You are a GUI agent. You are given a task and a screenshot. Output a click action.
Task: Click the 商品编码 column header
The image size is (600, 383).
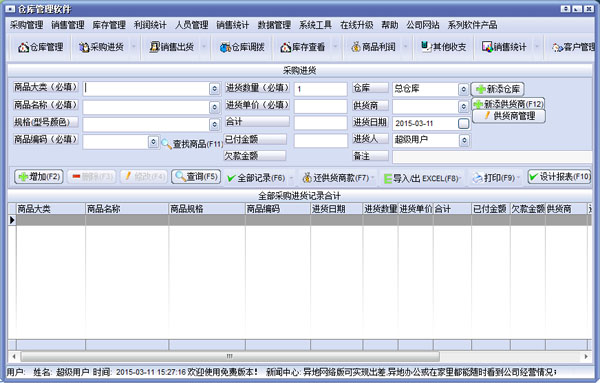(278, 209)
